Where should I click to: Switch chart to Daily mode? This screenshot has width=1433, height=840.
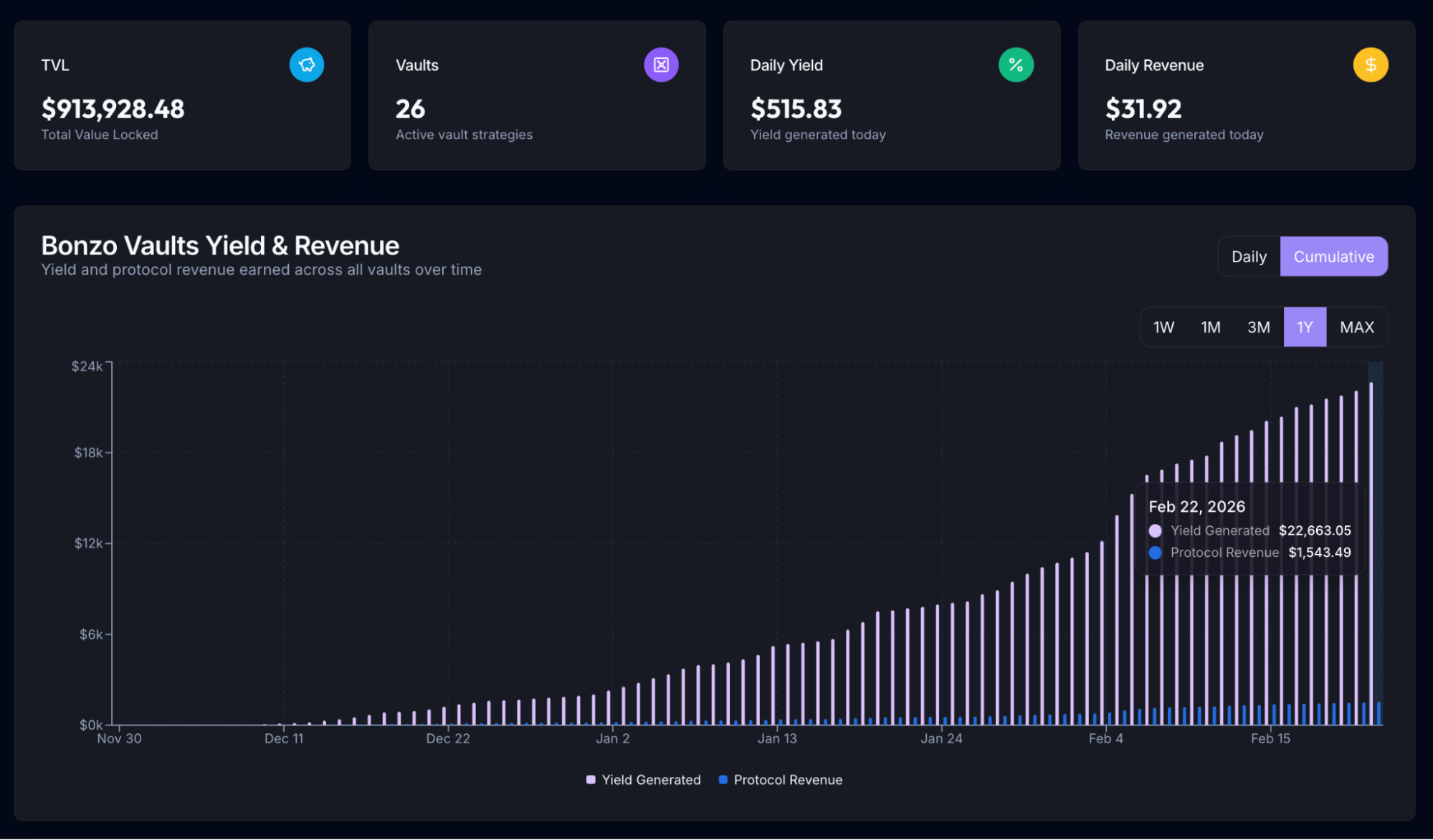(1249, 257)
